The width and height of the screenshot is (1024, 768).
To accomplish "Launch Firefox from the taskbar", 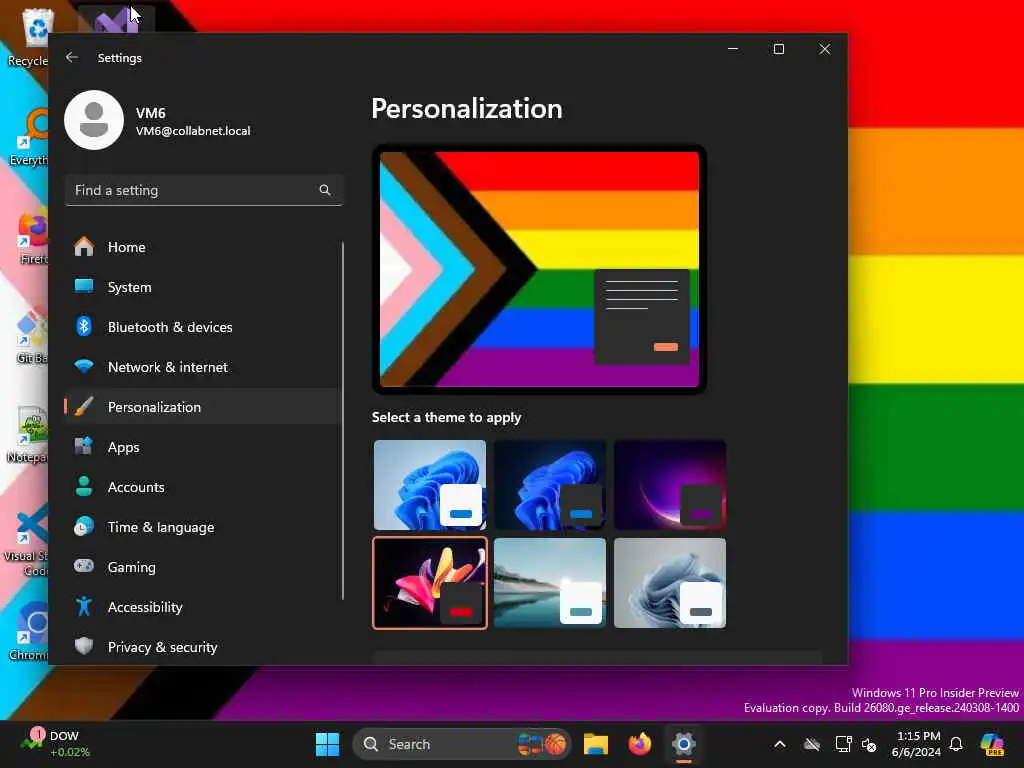I will tap(639, 744).
